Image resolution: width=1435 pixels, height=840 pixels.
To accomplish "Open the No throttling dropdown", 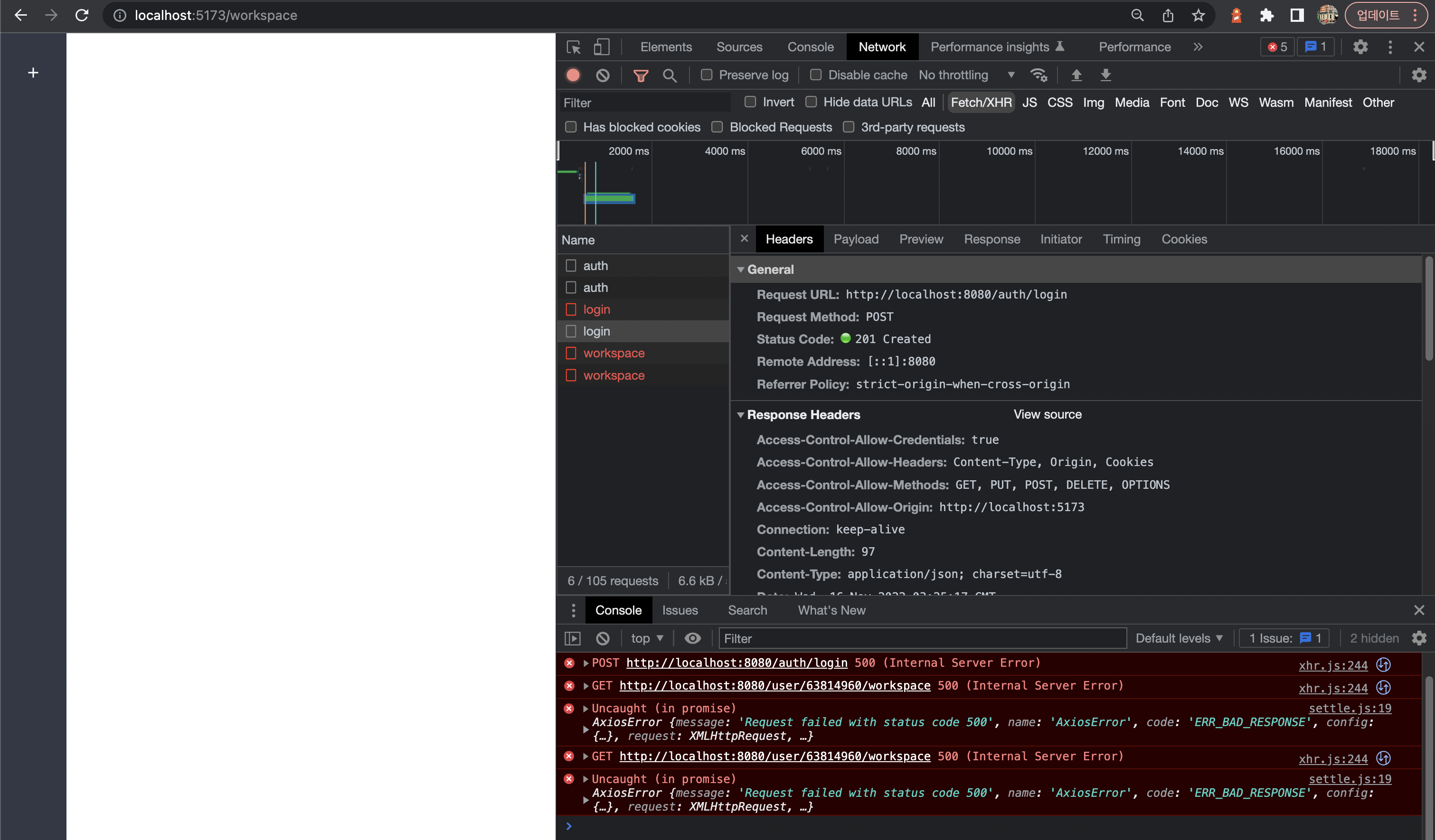I will coord(966,75).
